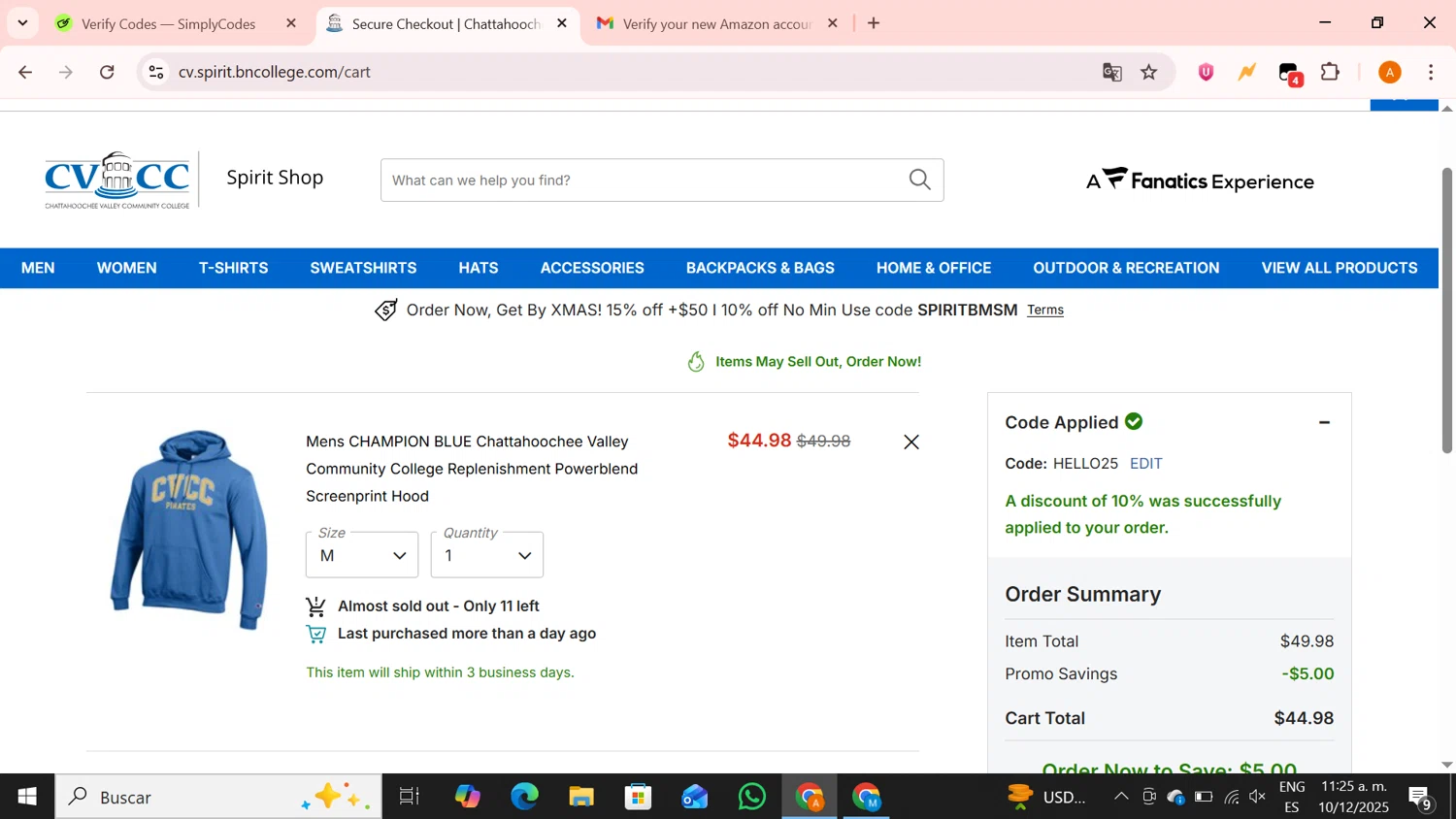The height and width of the screenshot is (819, 1456).
Task: Open the MEN category menu
Action: tap(38, 268)
